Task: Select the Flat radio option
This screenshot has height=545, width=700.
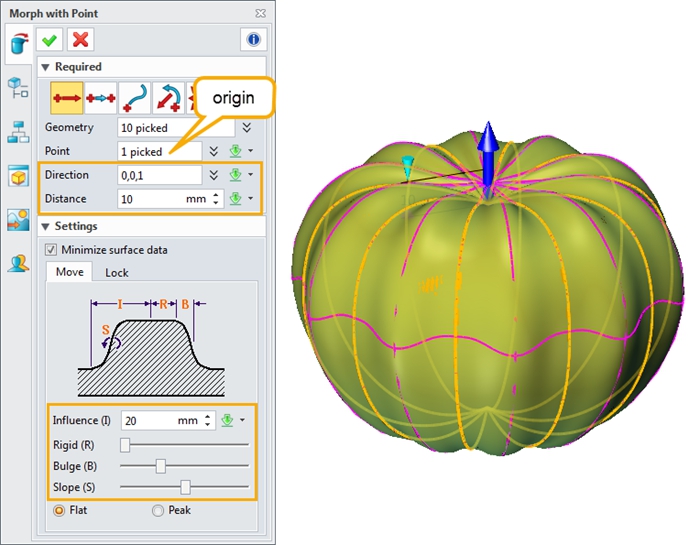Action: tap(59, 510)
